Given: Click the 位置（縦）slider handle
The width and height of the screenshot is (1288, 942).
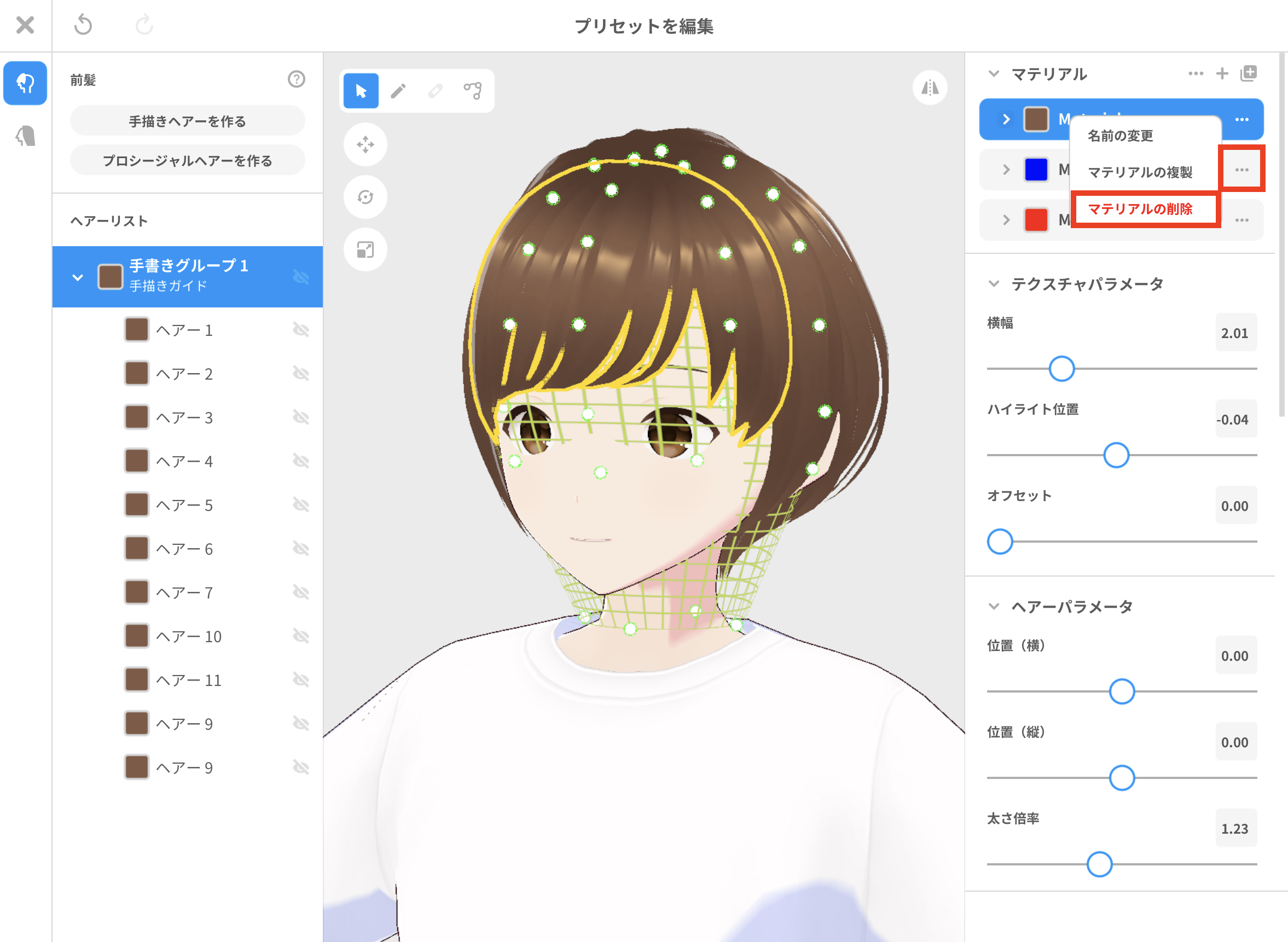Looking at the screenshot, I should coord(1122,778).
